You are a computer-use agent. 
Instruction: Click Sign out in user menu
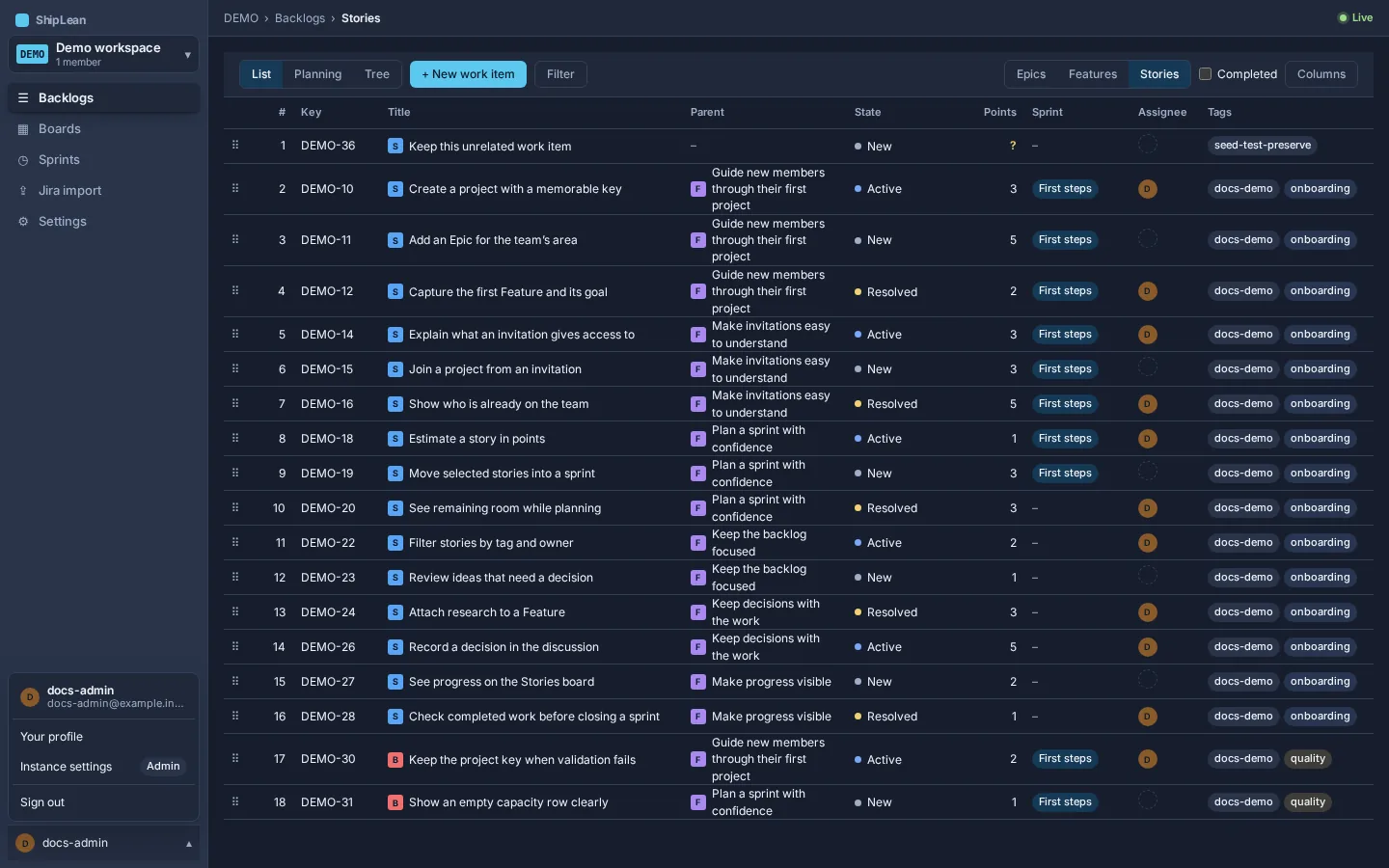(x=103, y=802)
